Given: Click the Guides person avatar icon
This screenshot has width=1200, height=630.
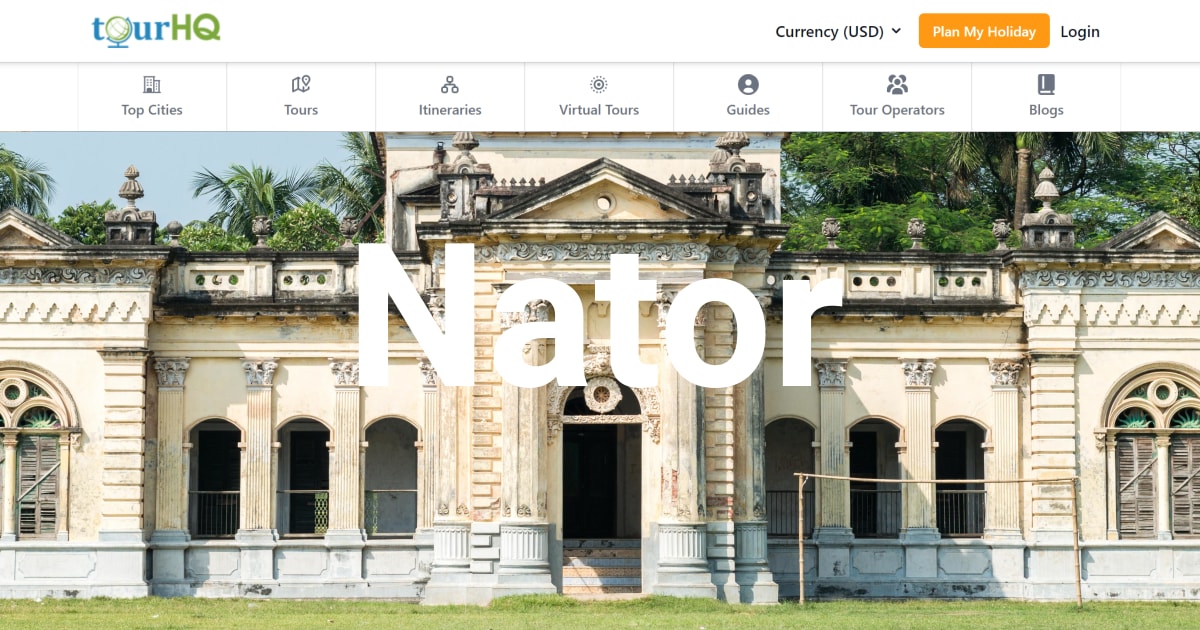Looking at the screenshot, I should pyautogui.click(x=747, y=84).
